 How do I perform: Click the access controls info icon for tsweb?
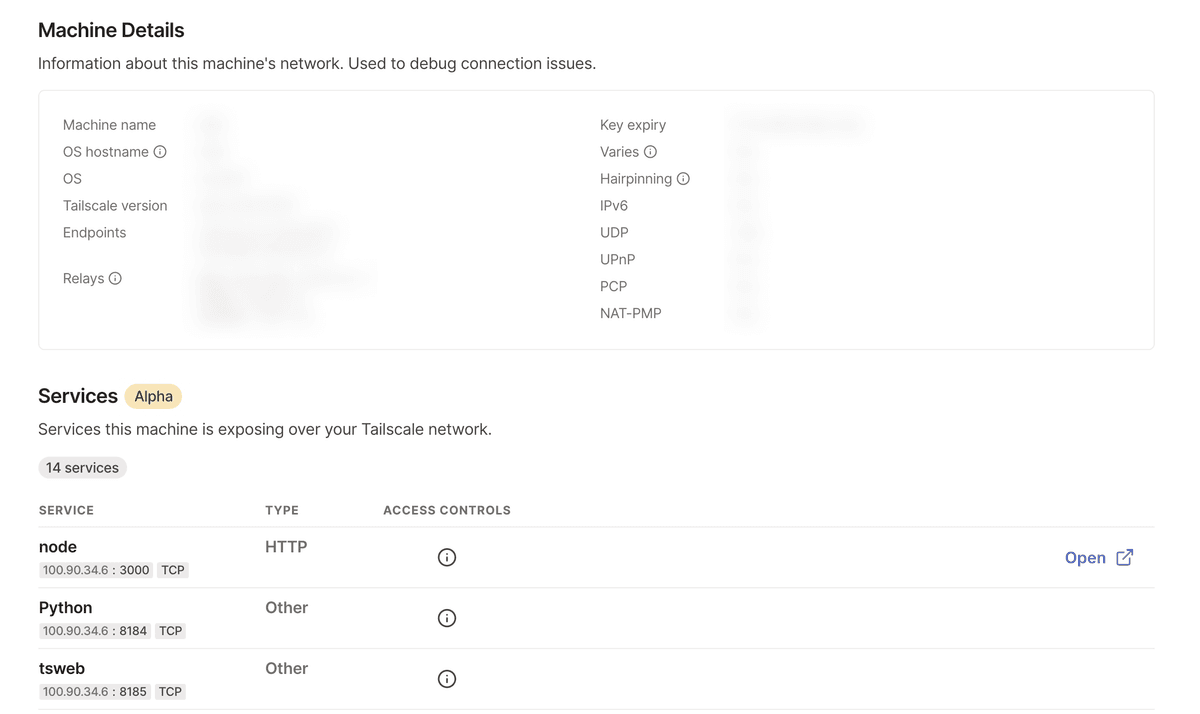(x=446, y=678)
